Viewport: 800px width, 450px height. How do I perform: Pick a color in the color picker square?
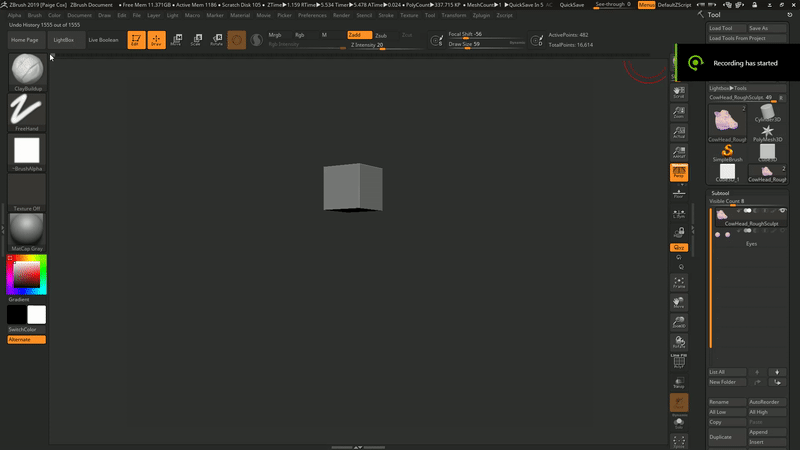click(x=27, y=274)
